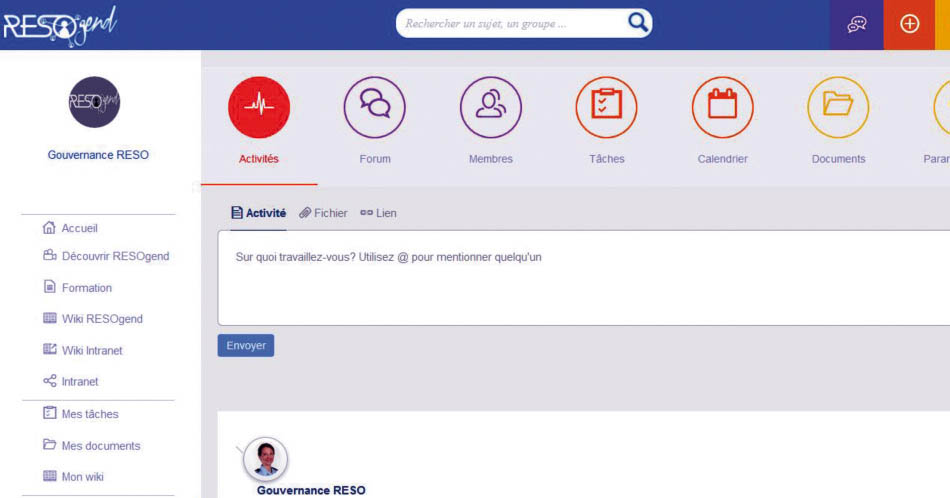The width and height of the screenshot is (950, 498).
Task: Select the Activité post tab
Action: pyautogui.click(x=258, y=213)
